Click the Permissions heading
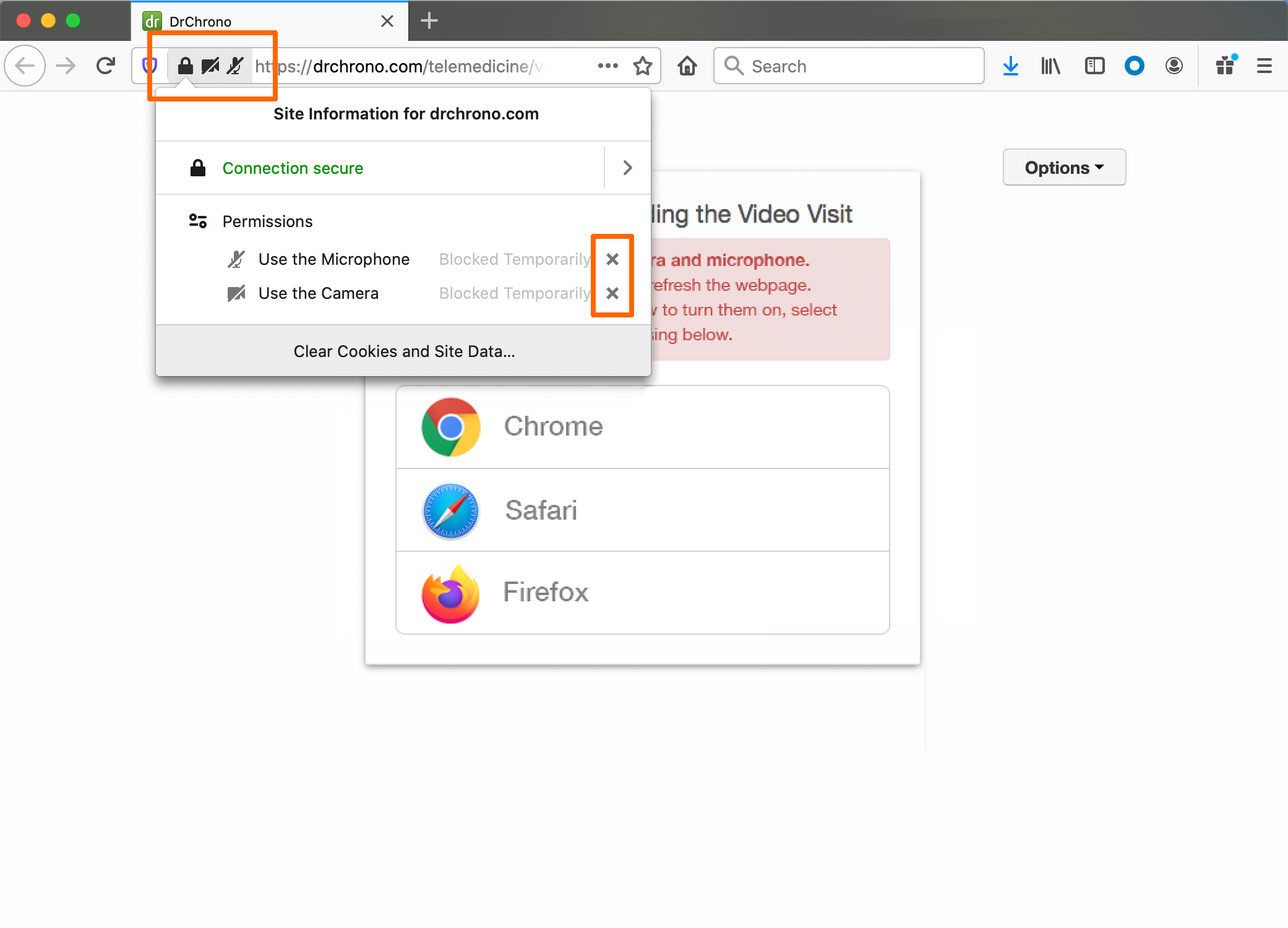Viewport: 1288px width, 928px height. [267, 221]
